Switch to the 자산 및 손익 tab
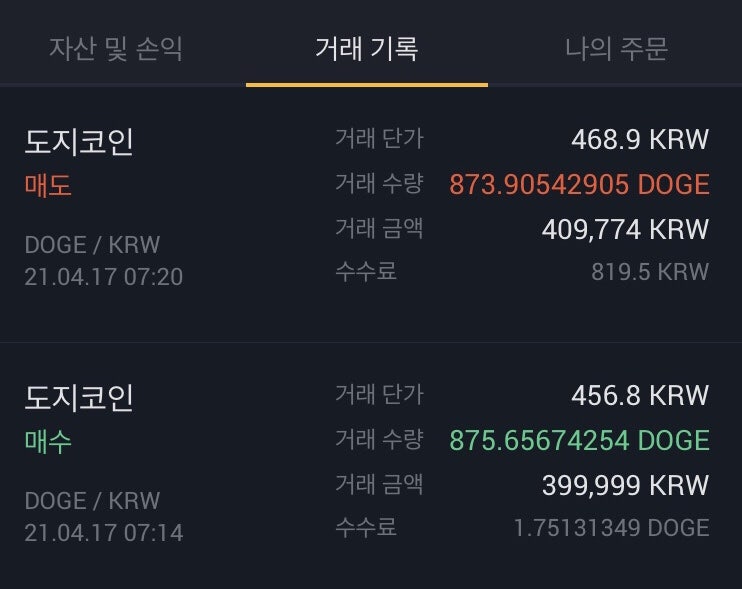Viewport: 742px width, 589px height. pos(116,48)
